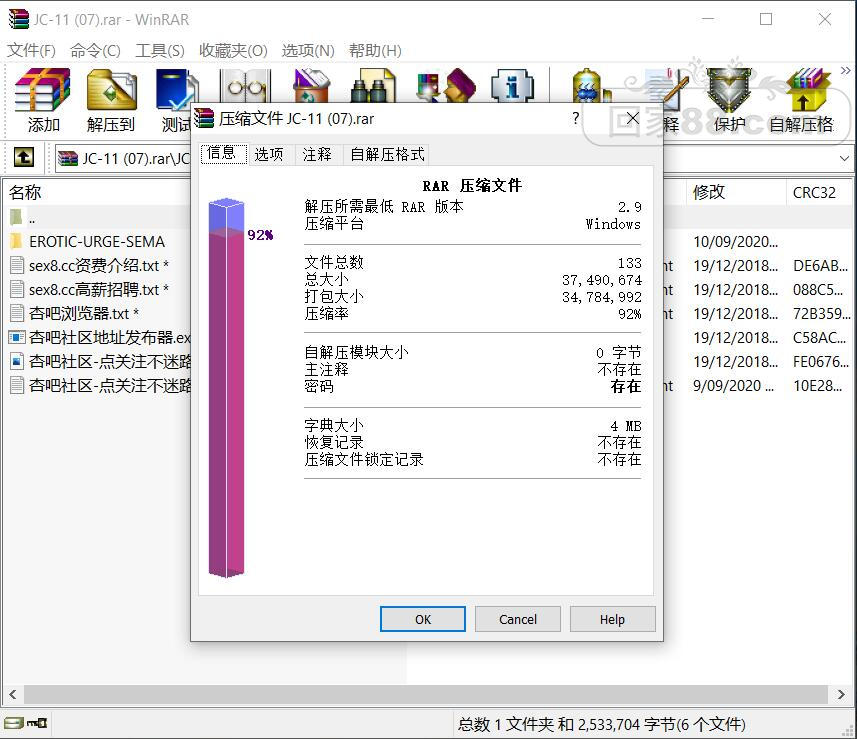Minimize the WinRAR window
Viewport: 857px width, 739px height.
click(x=708, y=20)
